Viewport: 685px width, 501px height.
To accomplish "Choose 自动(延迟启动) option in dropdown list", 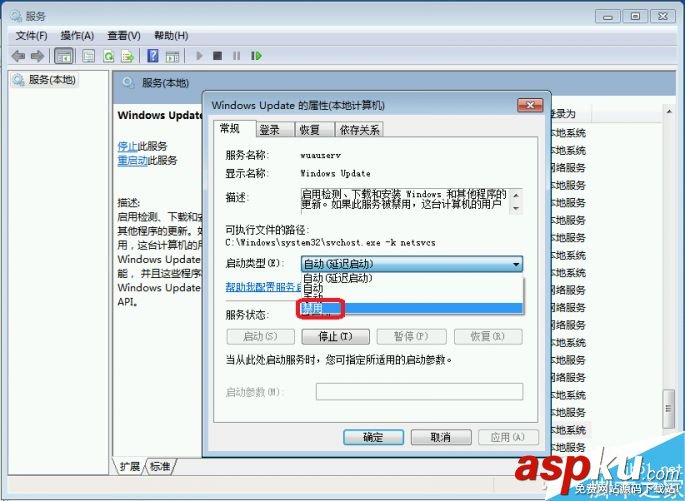I will pos(412,278).
